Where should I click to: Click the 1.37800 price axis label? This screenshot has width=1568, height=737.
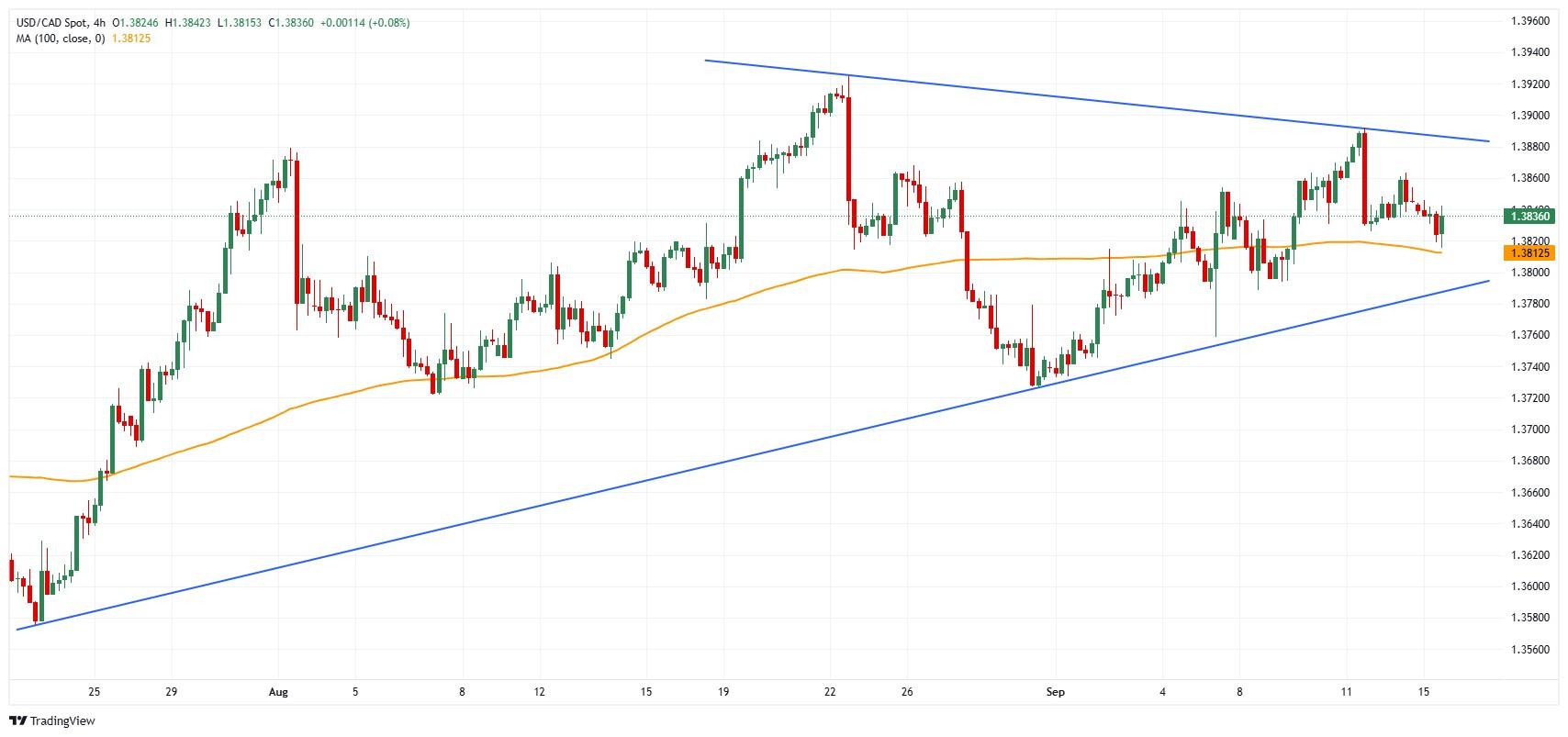pyautogui.click(x=1529, y=303)
